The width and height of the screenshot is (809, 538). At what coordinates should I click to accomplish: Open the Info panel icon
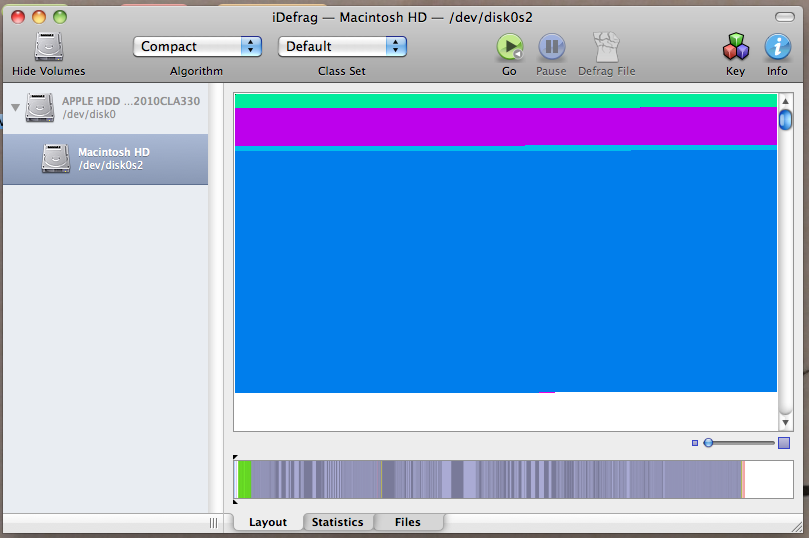[x=777, y=47]
